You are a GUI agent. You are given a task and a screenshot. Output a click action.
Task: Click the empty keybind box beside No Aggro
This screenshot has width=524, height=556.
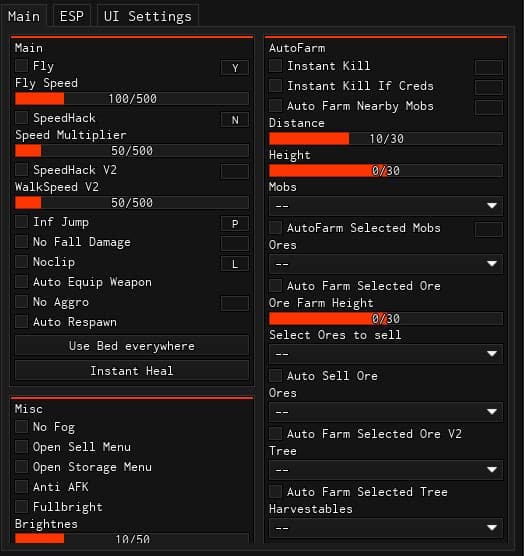pos(234,304)
